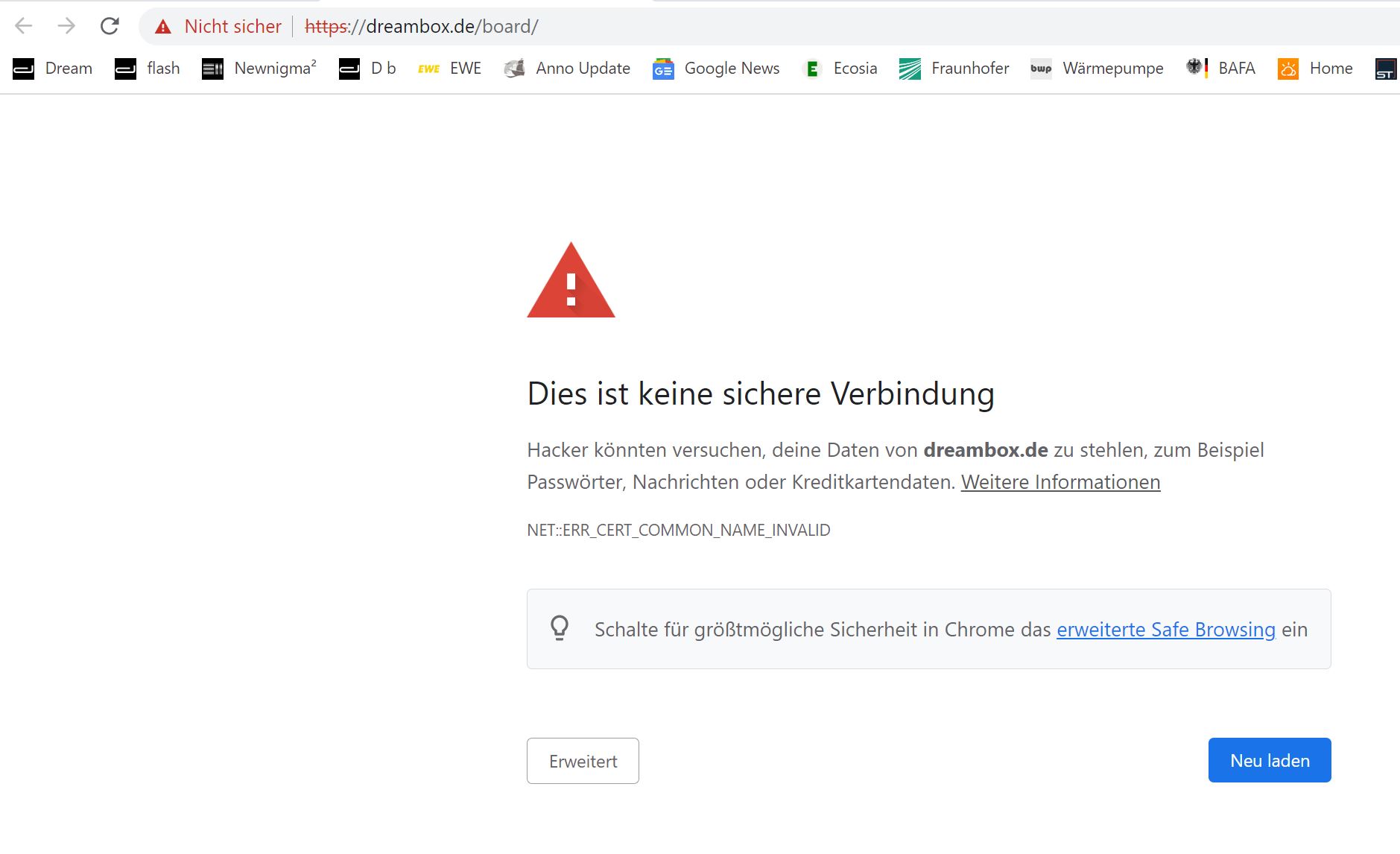The image size is (1400, 854).
Task: Click the browser forward arrow
Action: pos(66,26)
